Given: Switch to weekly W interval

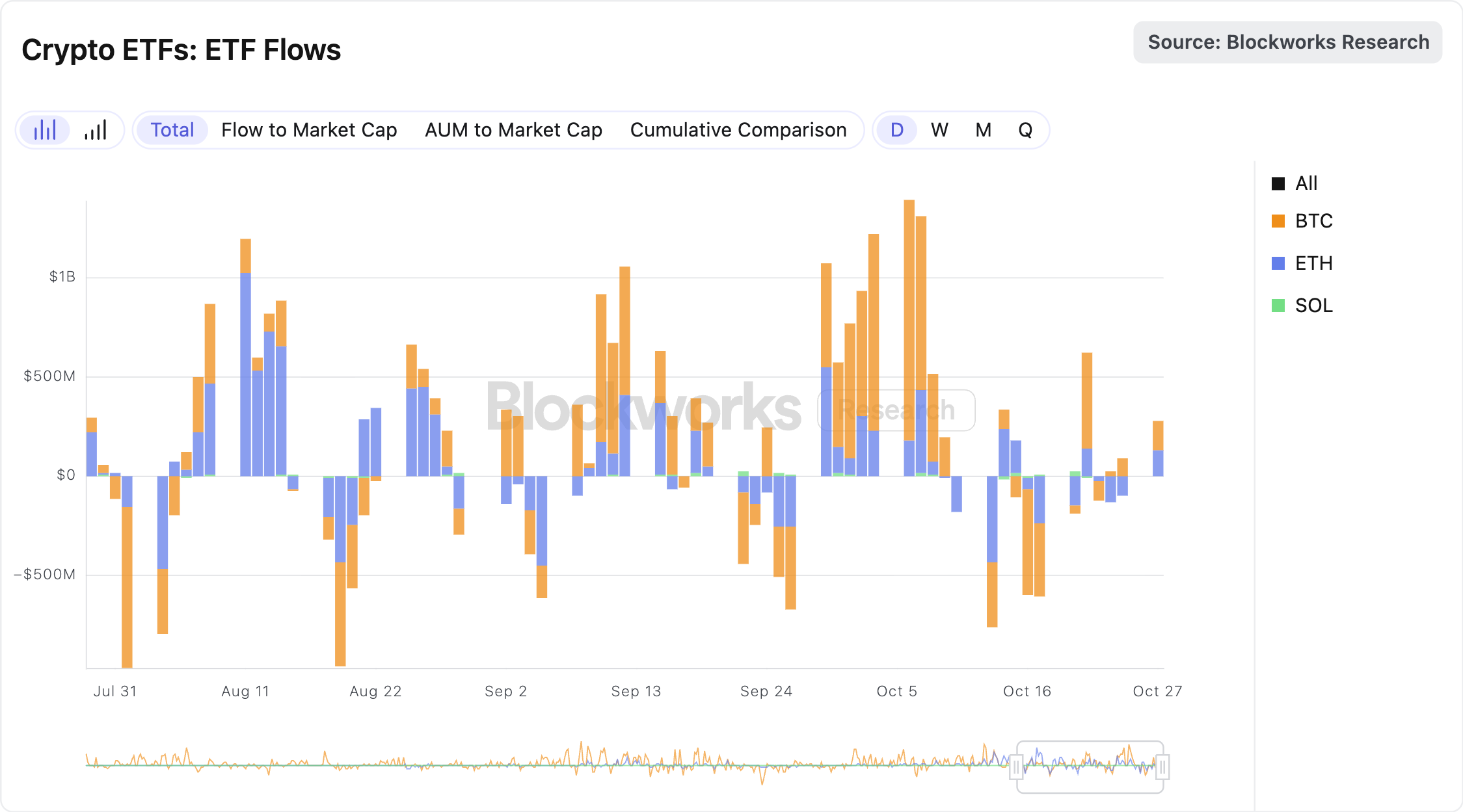Looking at the screenshot, I should pos(939,130).
